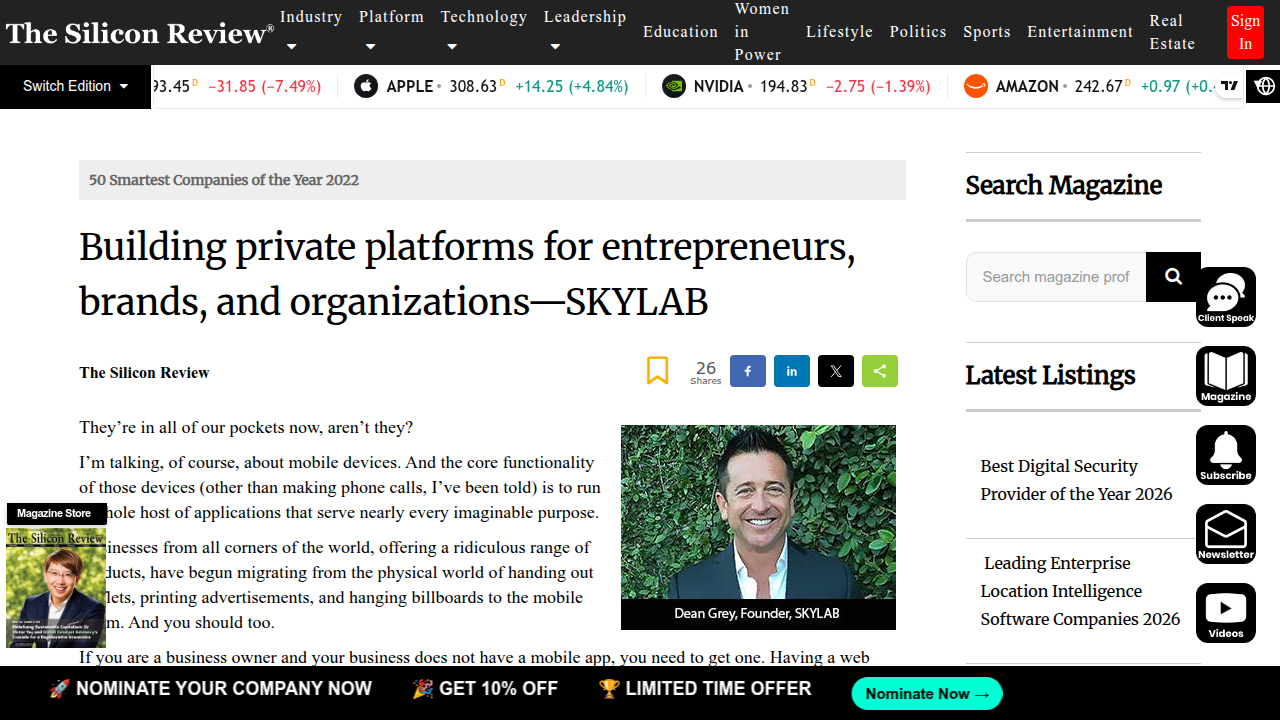Bookmark this article with the bookmark icon
This screenshot has height=720, width=1280.
[x=657, y=371]
